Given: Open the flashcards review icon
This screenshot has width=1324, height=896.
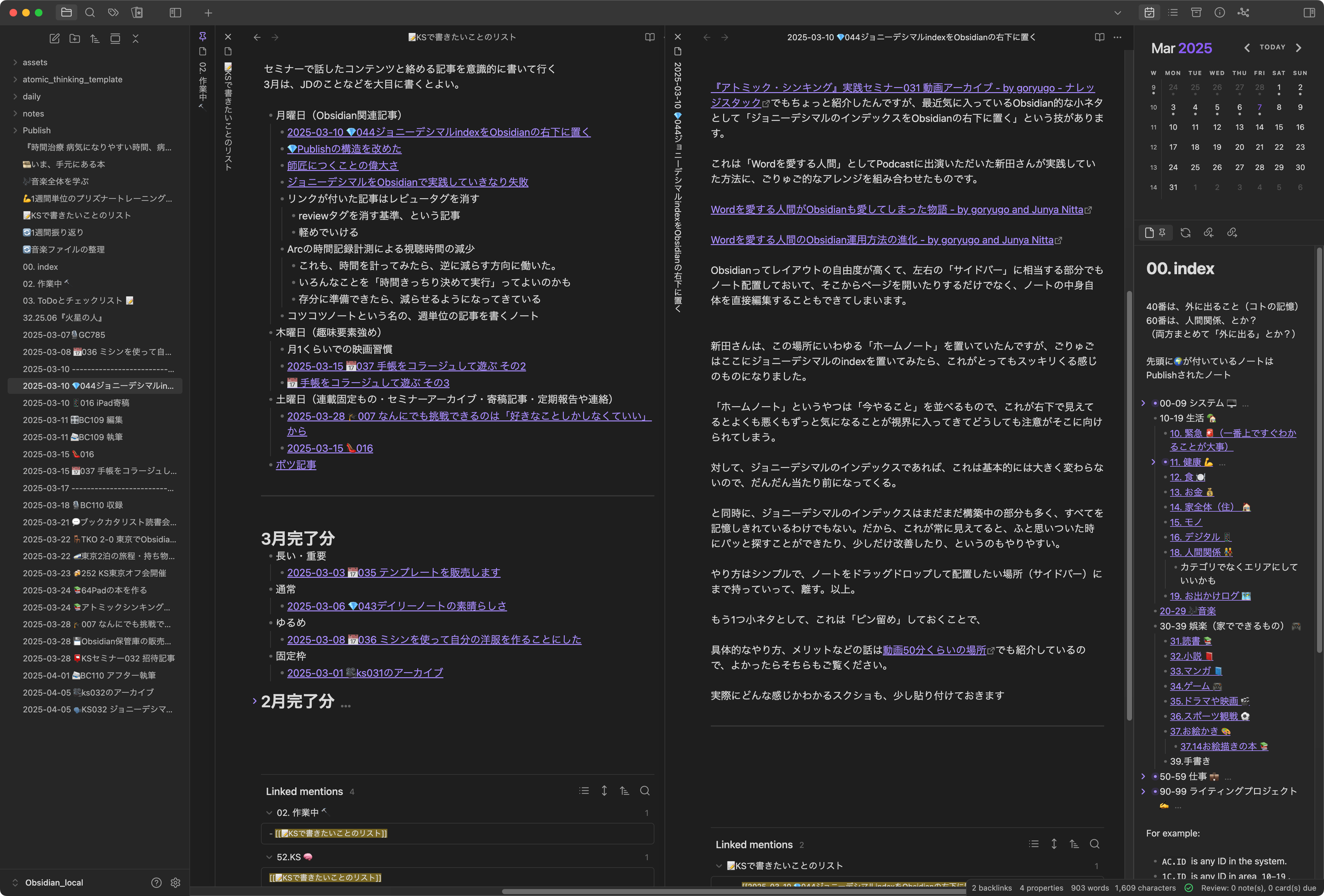Looking at the screenshot, I should point(137,13).
